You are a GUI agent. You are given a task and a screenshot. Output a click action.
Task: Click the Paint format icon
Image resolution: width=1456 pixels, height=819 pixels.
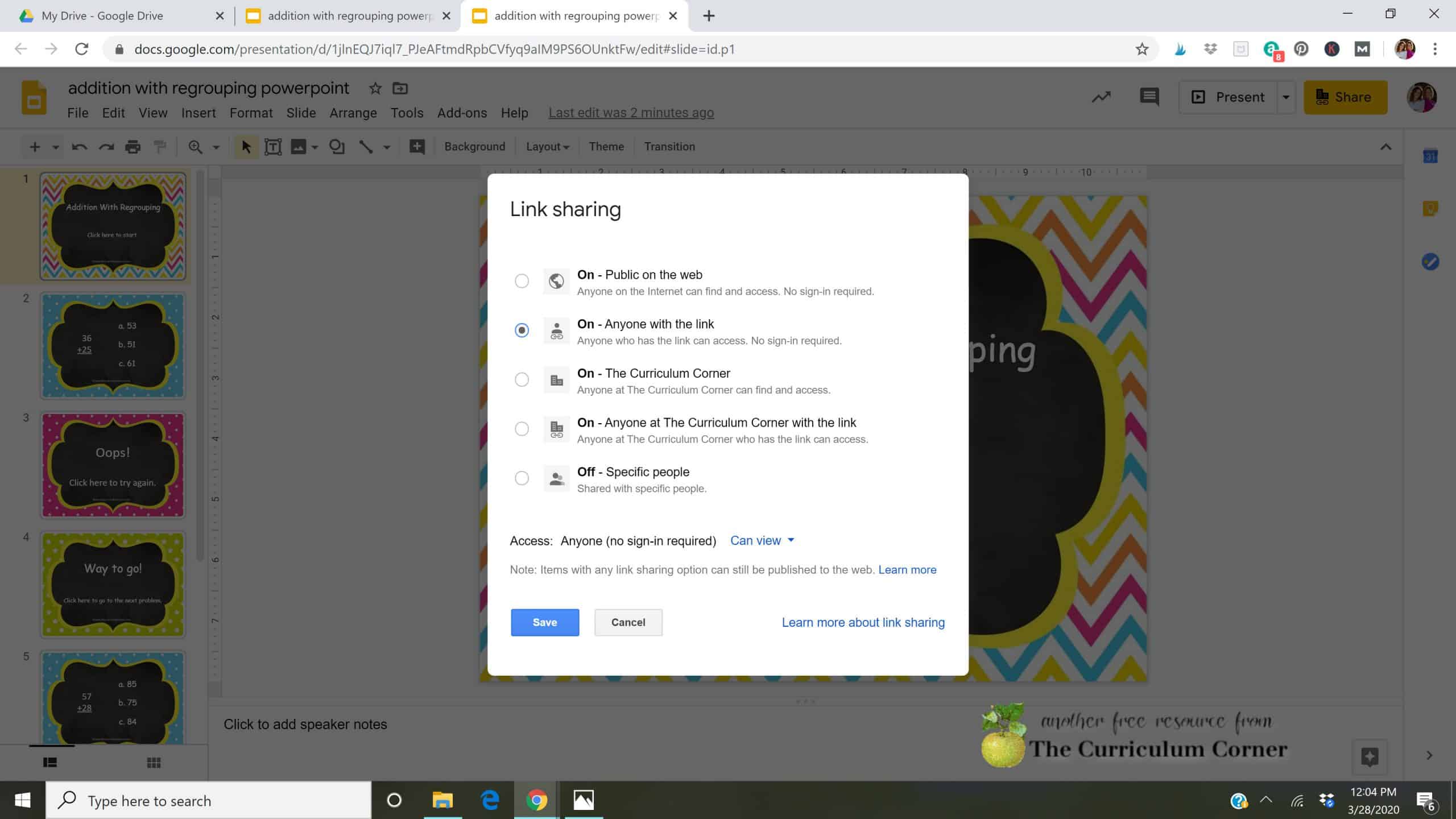pyautogui.click(x=160, y=147)
